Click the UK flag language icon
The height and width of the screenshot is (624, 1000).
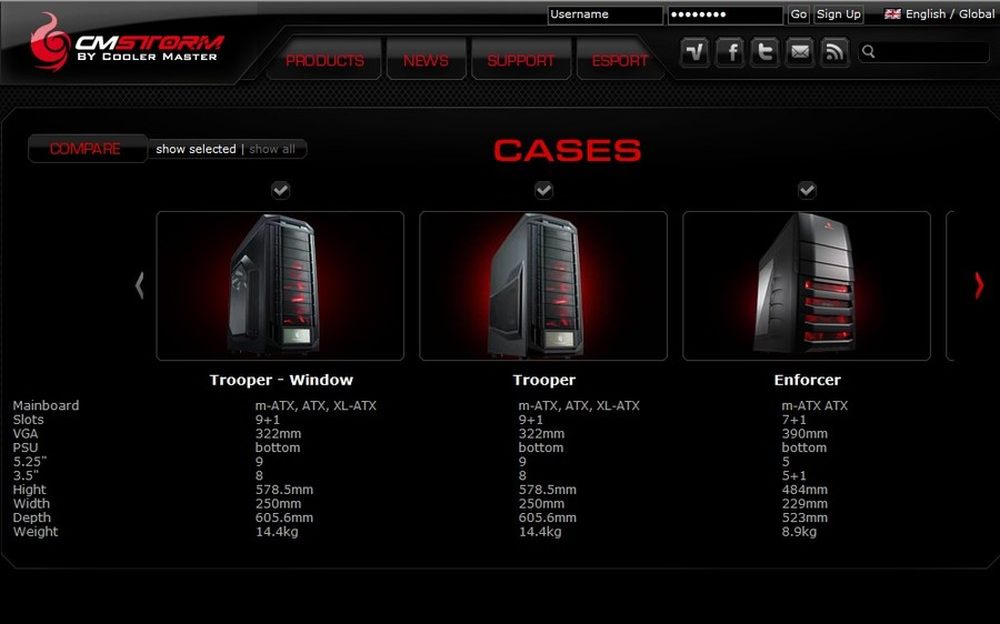tap(892, 15)
